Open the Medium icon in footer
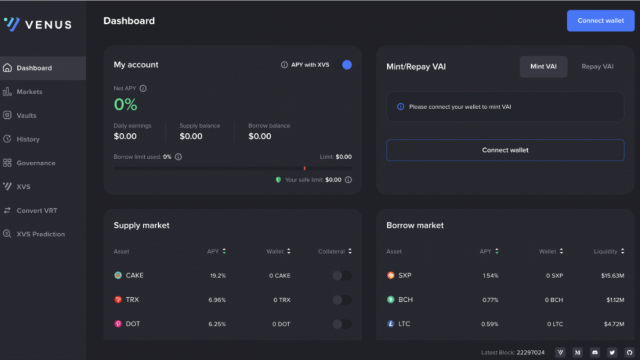 (x=578, y=352)
